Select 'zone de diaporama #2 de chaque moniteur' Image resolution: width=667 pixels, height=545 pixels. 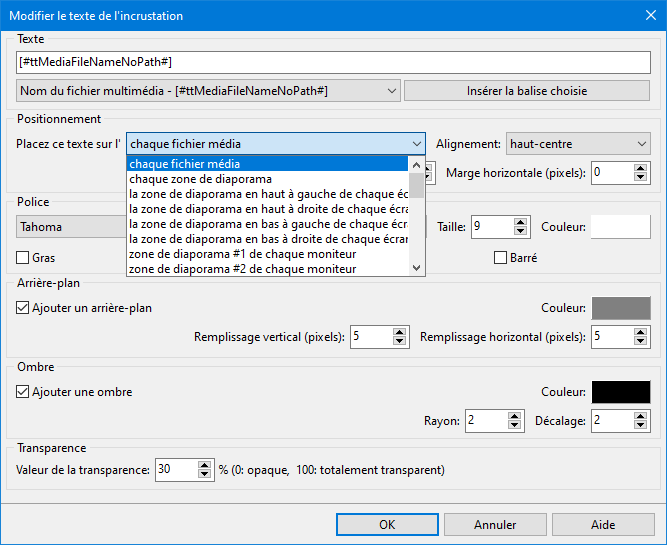pyautogui.click(x=268, y=269)
